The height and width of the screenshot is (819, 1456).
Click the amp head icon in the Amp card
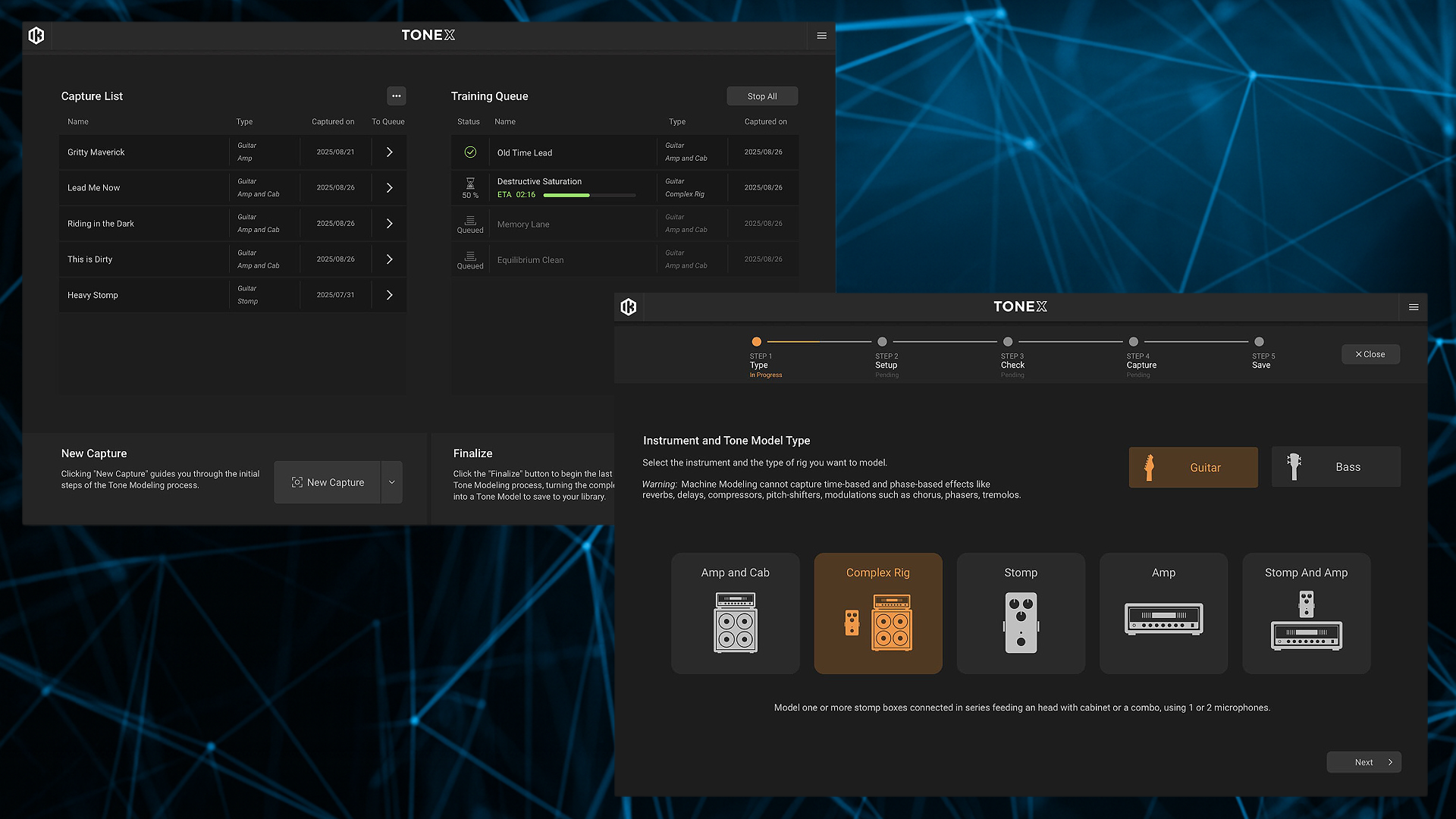pos(1164,619)
